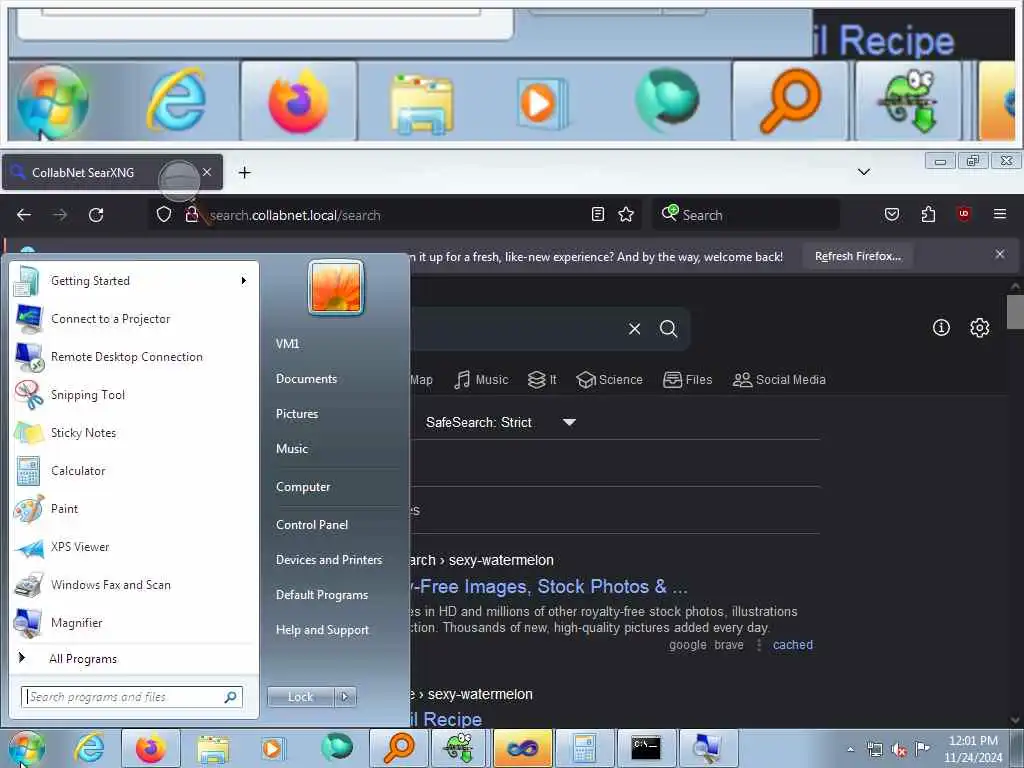Click the Windows Start orb in taskbar
This screenshot has height=768, width=1024.
coord(26,748)
